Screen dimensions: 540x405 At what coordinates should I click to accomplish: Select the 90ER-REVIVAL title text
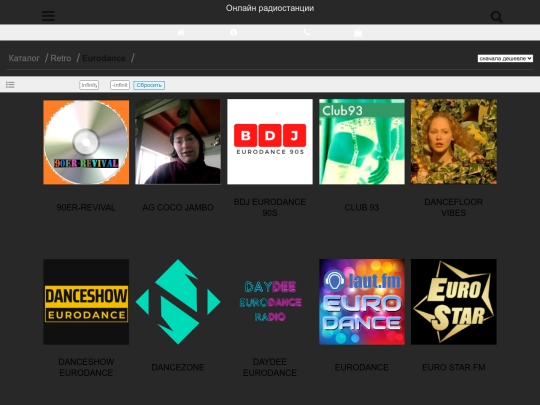pos(86,208)
